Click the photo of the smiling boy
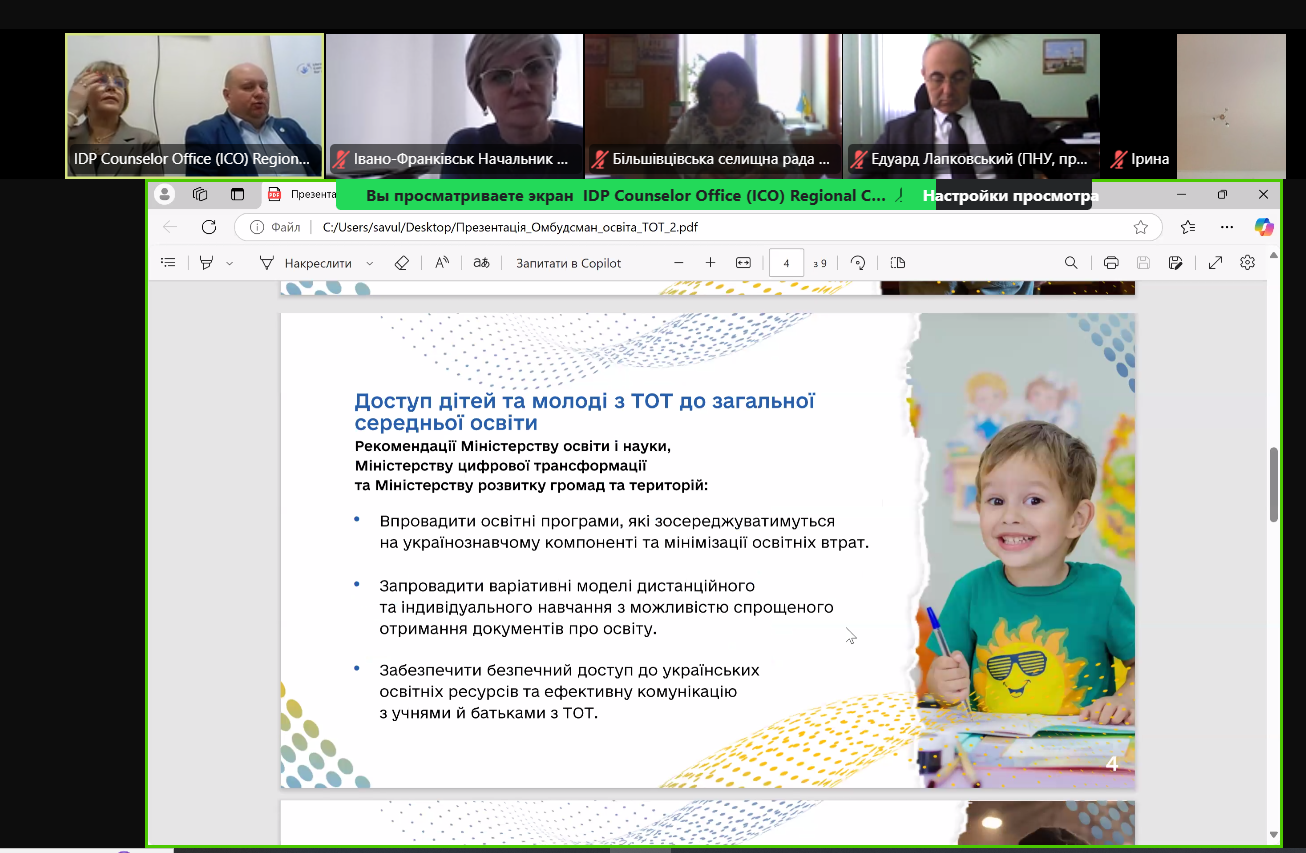 [x=1025, y=550]
